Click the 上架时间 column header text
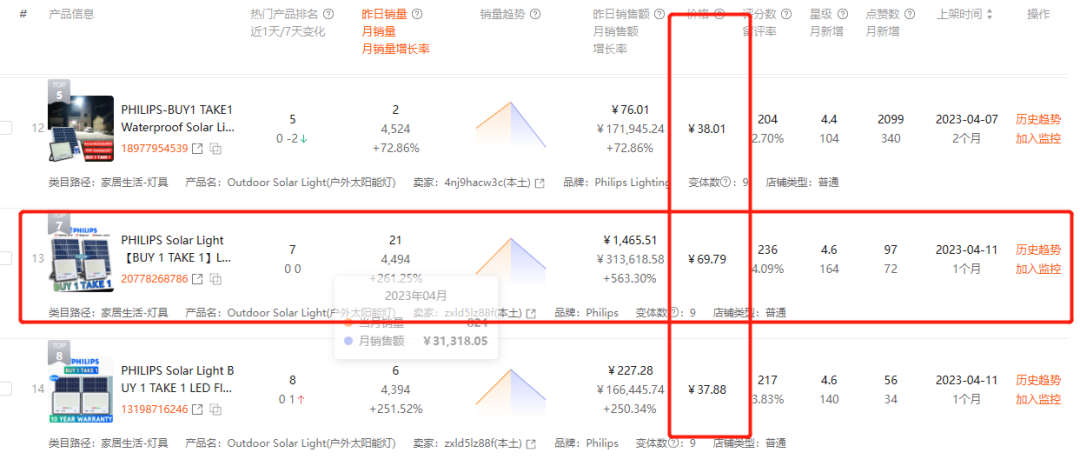Viewport: 1080px width, 466px height. [x=959, y=14]
